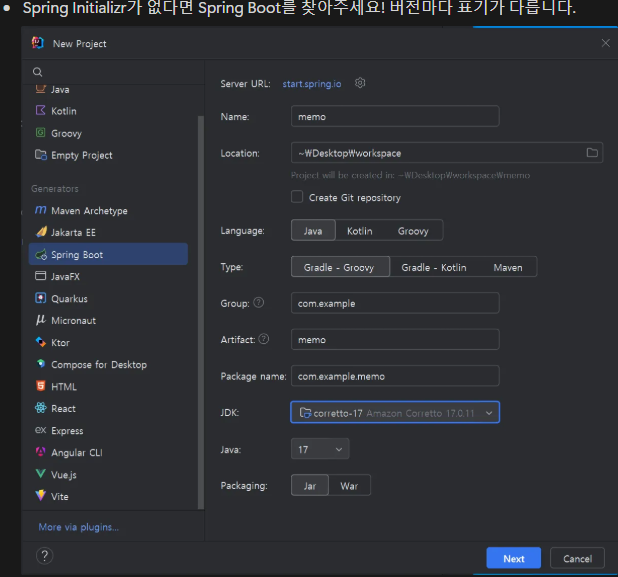Image resolution: width=618 pixels, height=577 pixels.
Task: Choose Maven build type
Action: (508, 267)
